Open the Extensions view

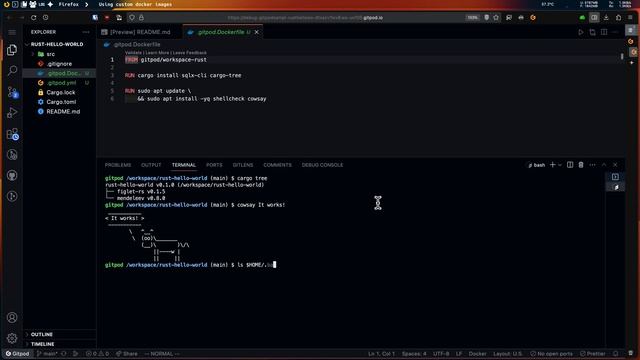click(13, 134)
